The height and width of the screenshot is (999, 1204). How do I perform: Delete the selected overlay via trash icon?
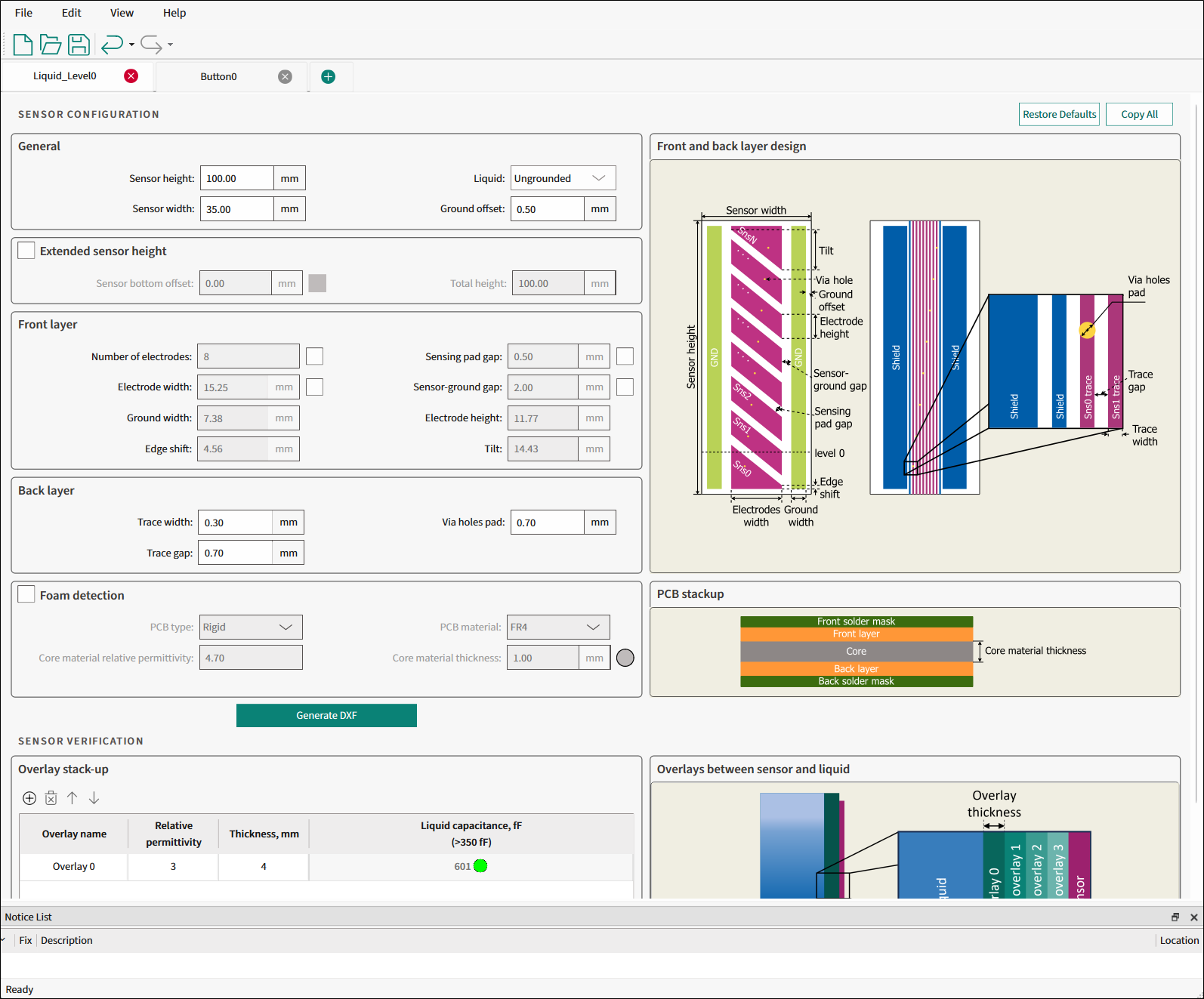(x=51, y=798)
